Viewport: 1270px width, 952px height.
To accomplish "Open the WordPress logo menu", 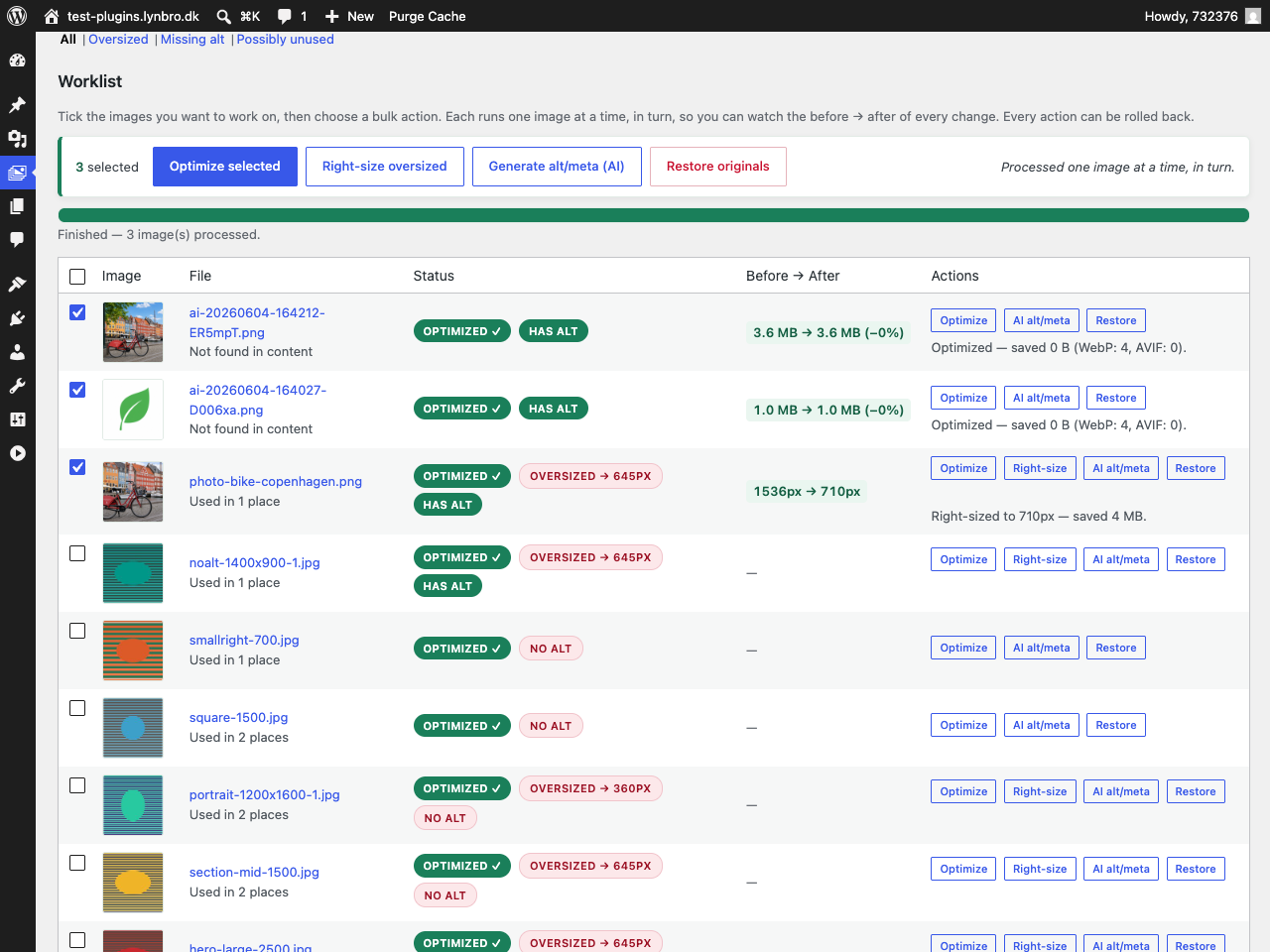I will [x=17, y=16].
